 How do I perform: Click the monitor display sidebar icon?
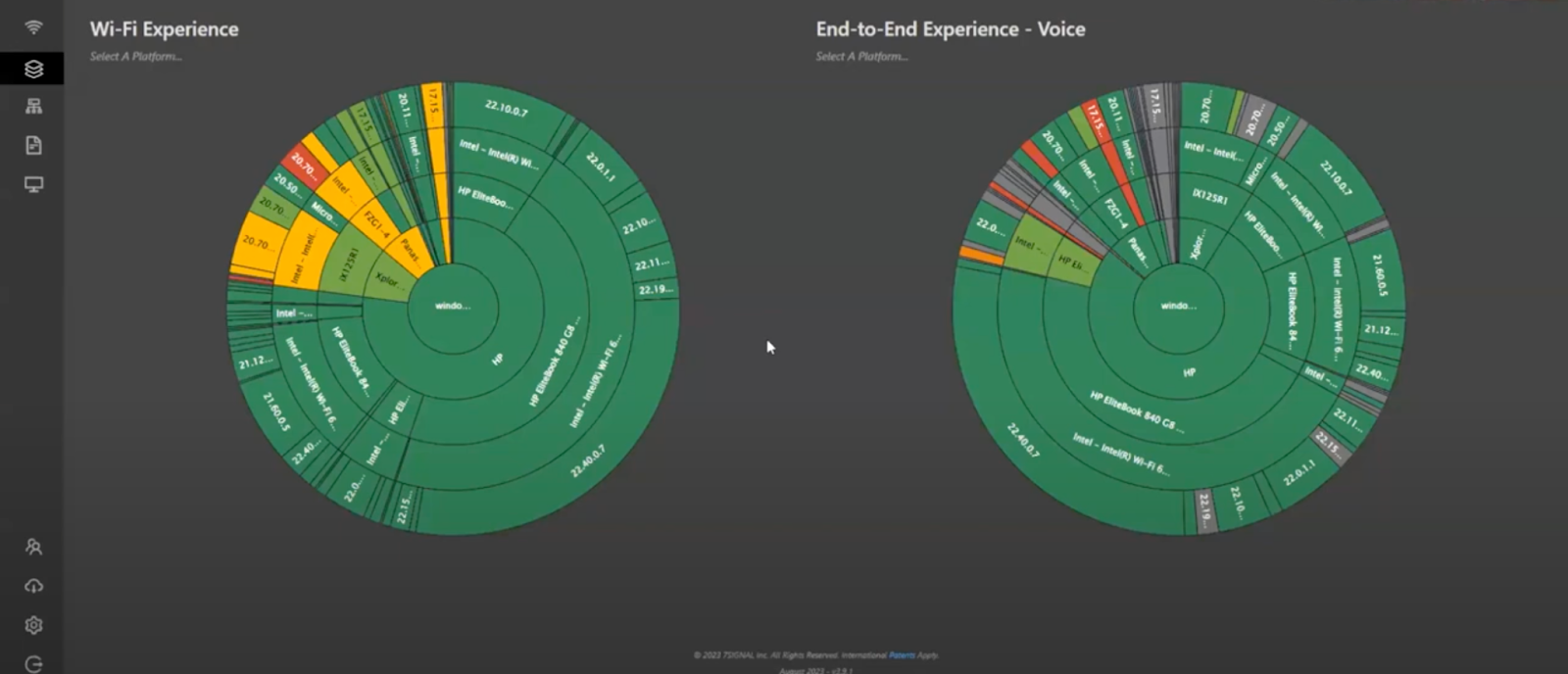pyautogui.click(x=33, y=185)
